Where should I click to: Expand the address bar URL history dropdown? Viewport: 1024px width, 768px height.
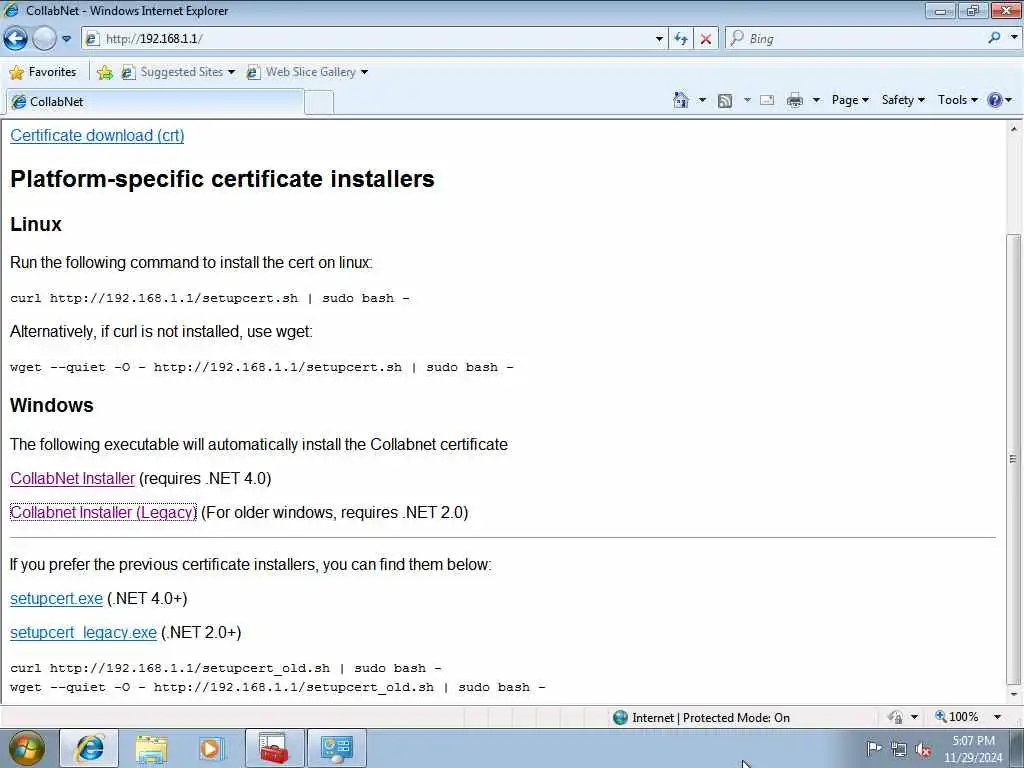tap(659, 39)
